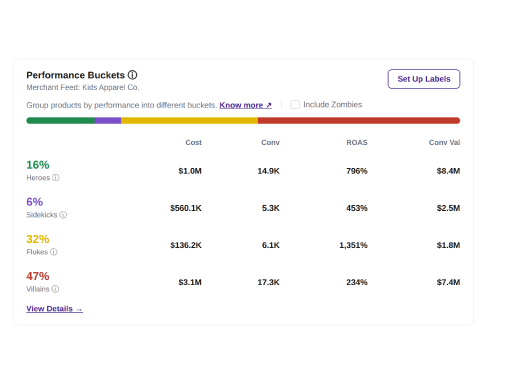The height and width of the screenshot is (384, 512).
Task: Click the 6% Sidekicks percentage
Action: 35,202
